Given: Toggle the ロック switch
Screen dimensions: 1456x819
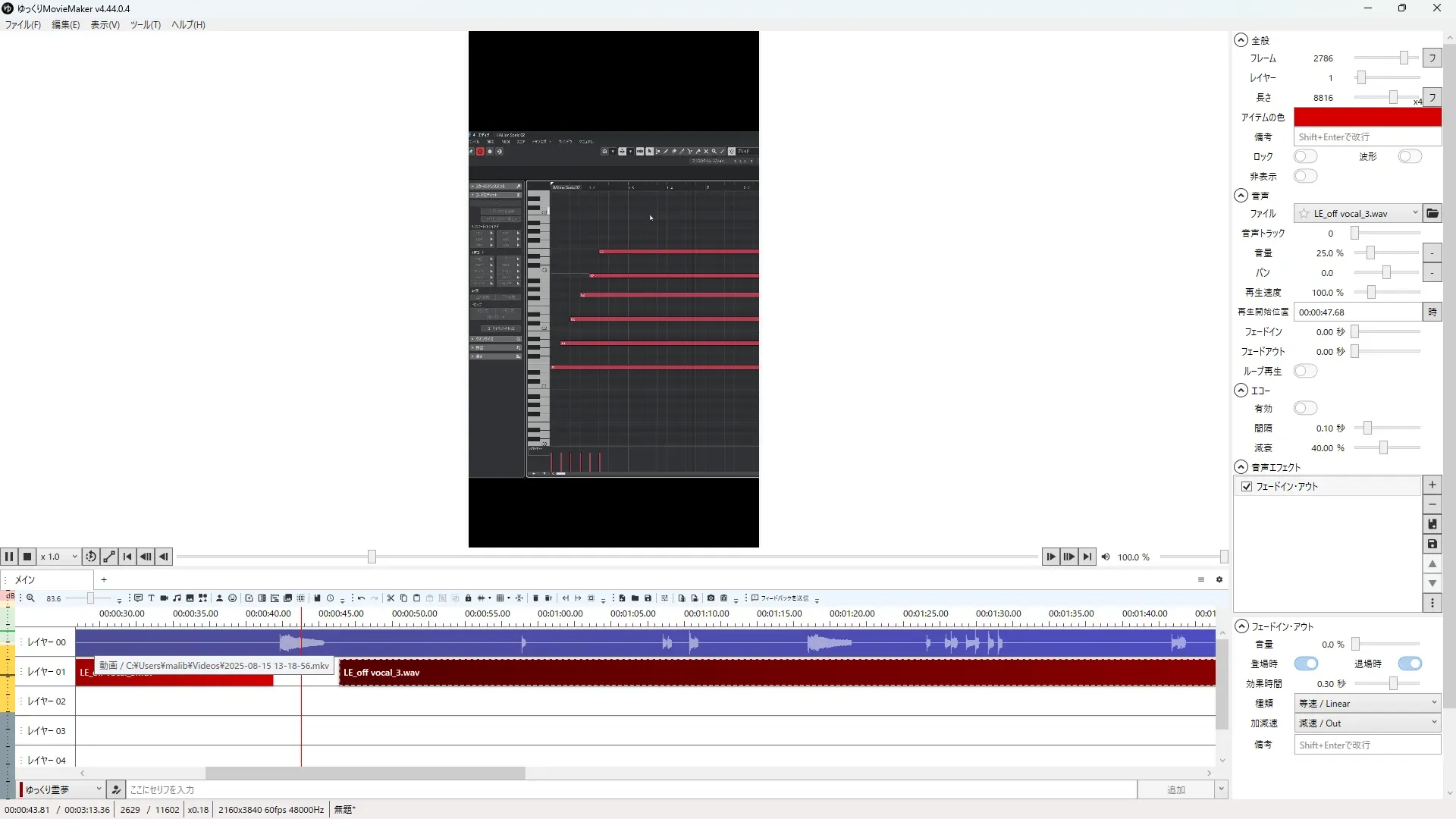Looking at the screenshot, I should pyautogui.click(x=1305, y=157).
